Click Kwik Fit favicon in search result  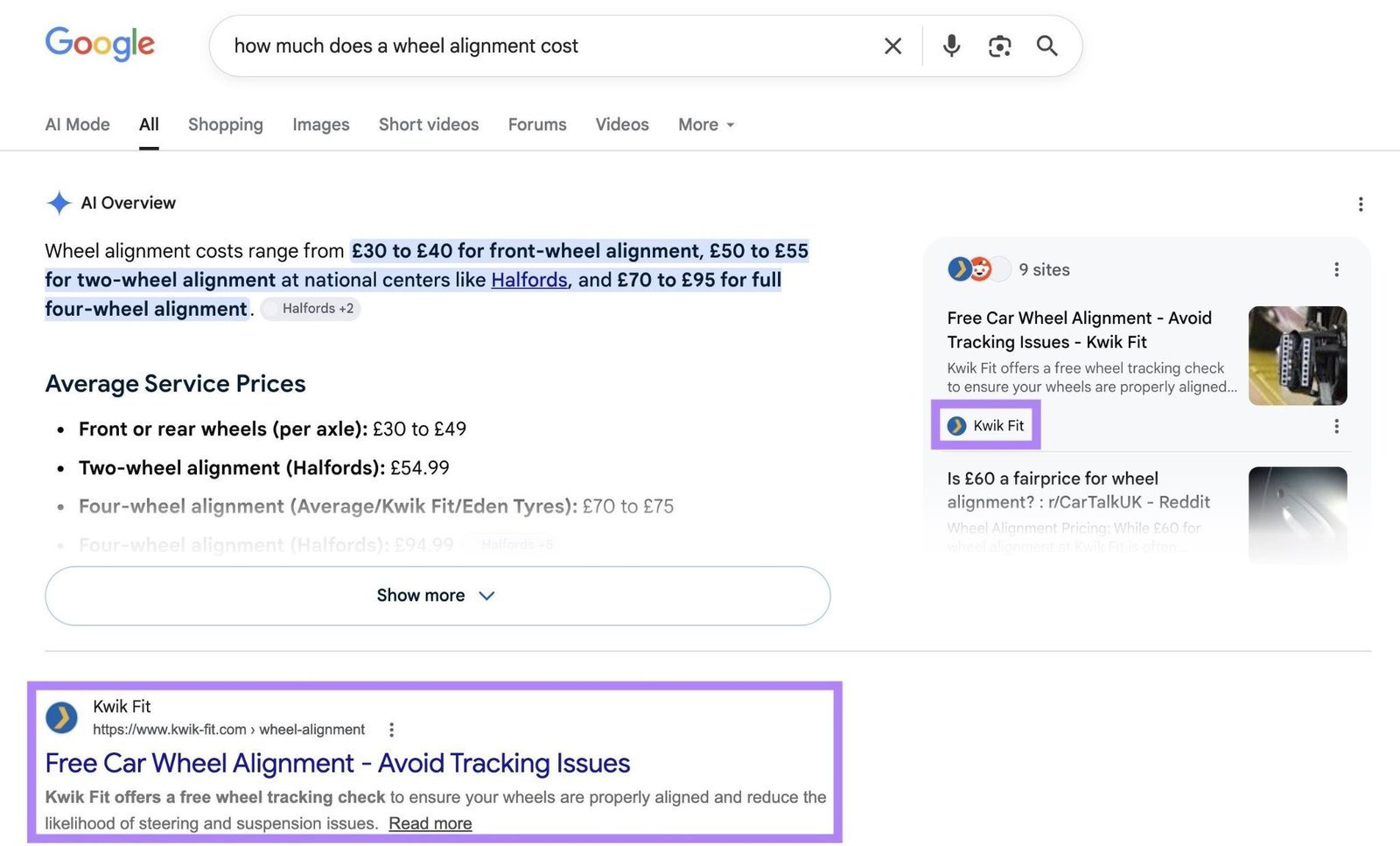[61, 717]
